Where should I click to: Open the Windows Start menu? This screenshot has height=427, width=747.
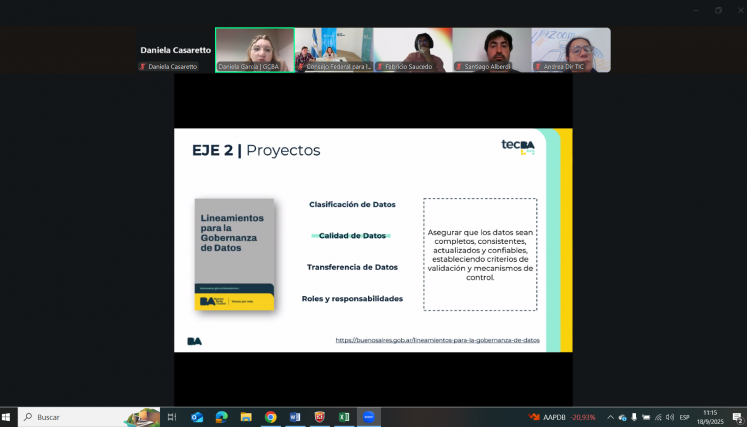pos(7,417)
